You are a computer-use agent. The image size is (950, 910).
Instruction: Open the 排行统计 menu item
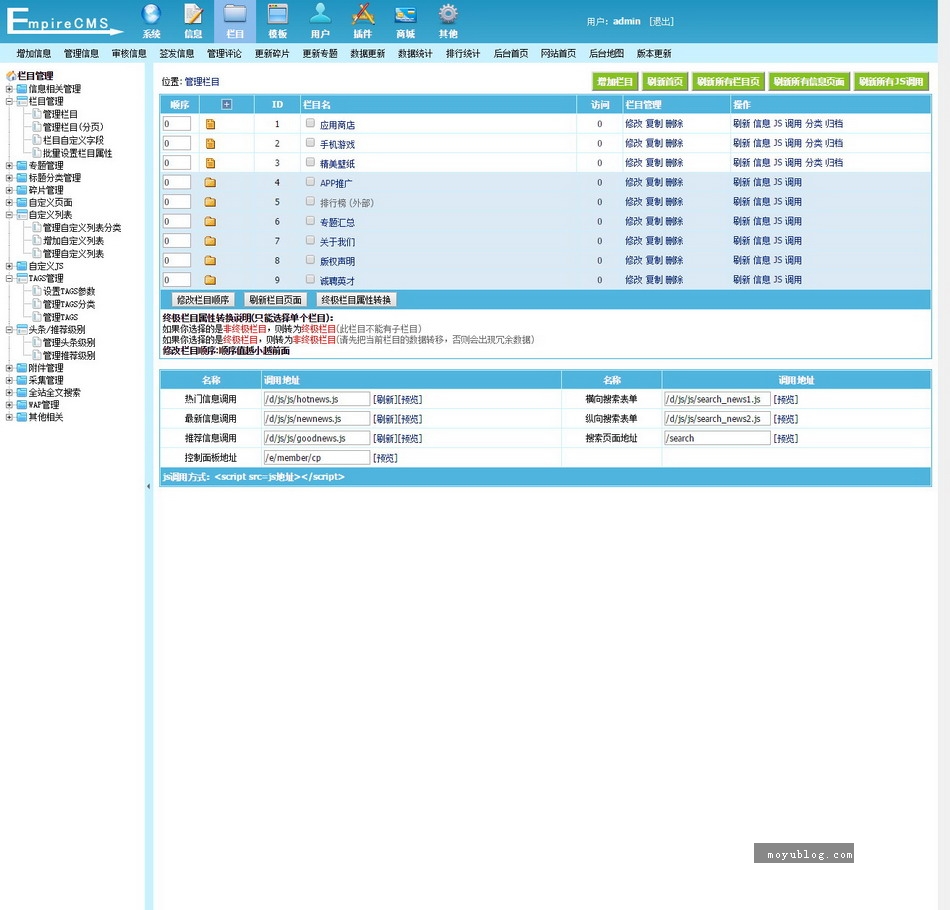tap(463, 53)
